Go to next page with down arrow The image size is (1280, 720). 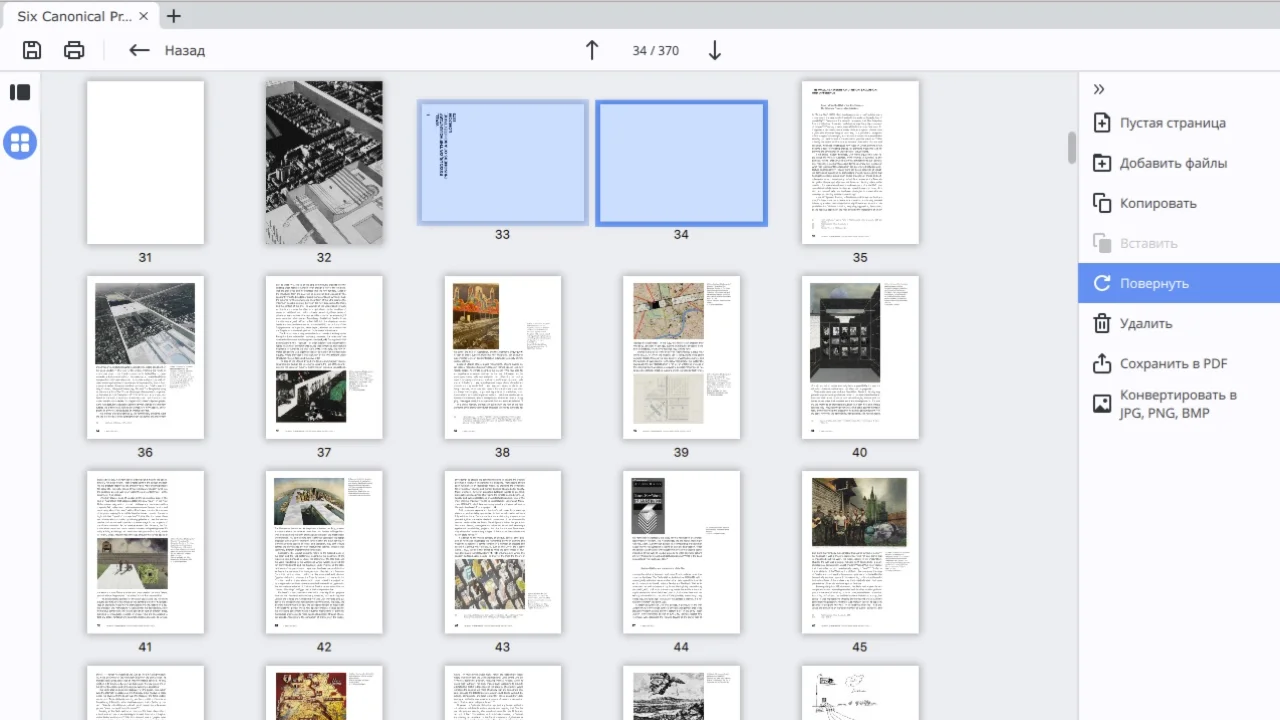click(x=714, y=50)
